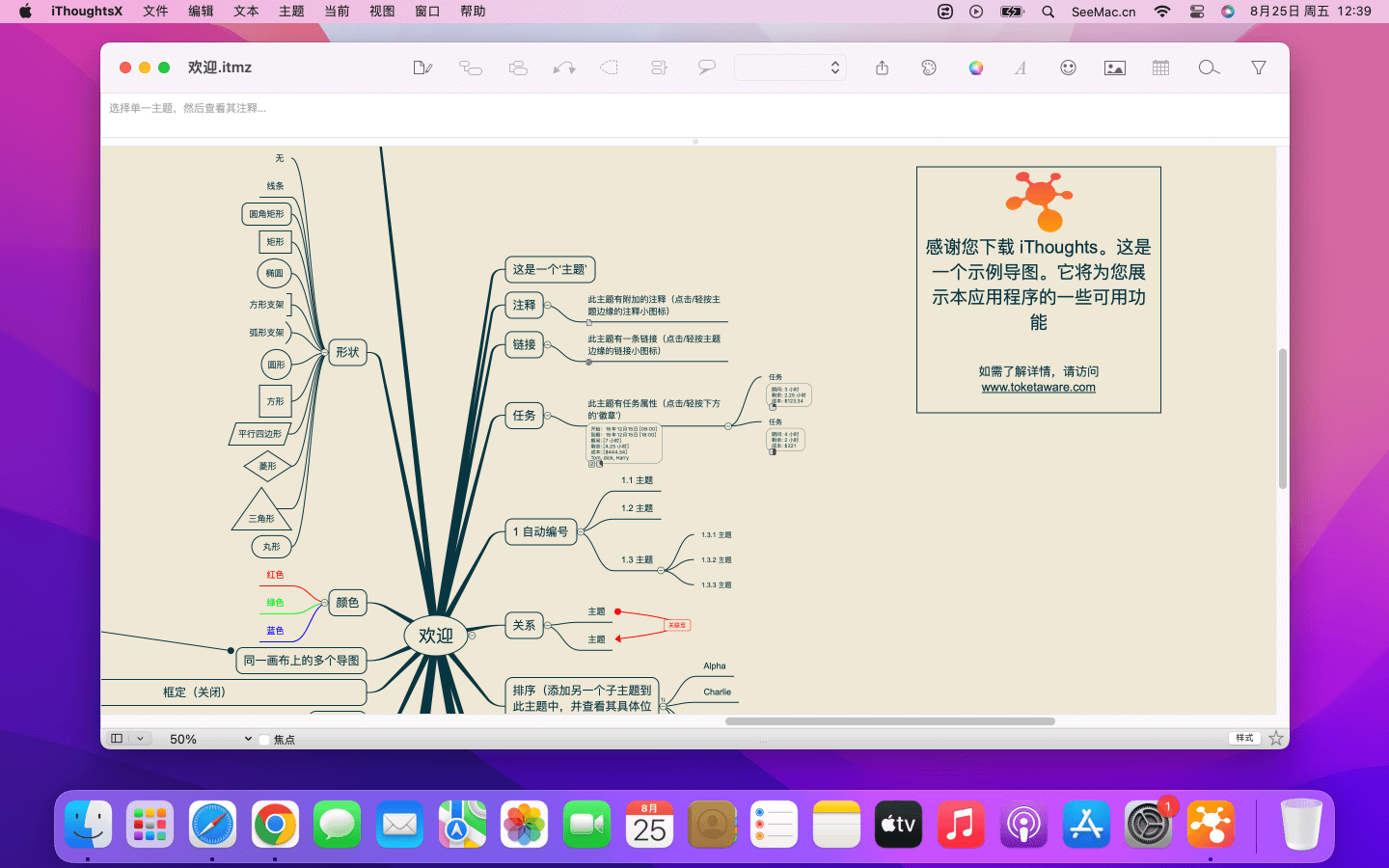Click the www.toketaware.com link
Image resolution: width=1389 pixels, height=868 pixels.
(x=1038, y=388)
